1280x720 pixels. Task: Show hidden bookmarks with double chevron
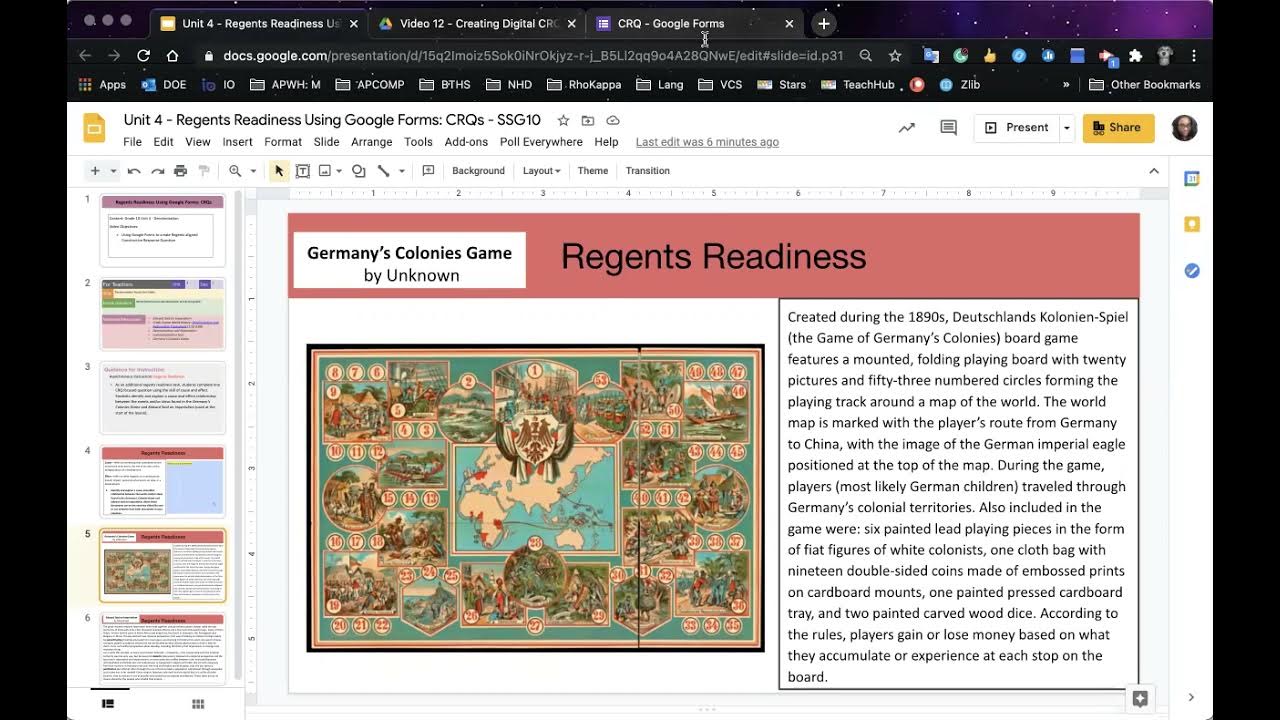(1066, 85)
